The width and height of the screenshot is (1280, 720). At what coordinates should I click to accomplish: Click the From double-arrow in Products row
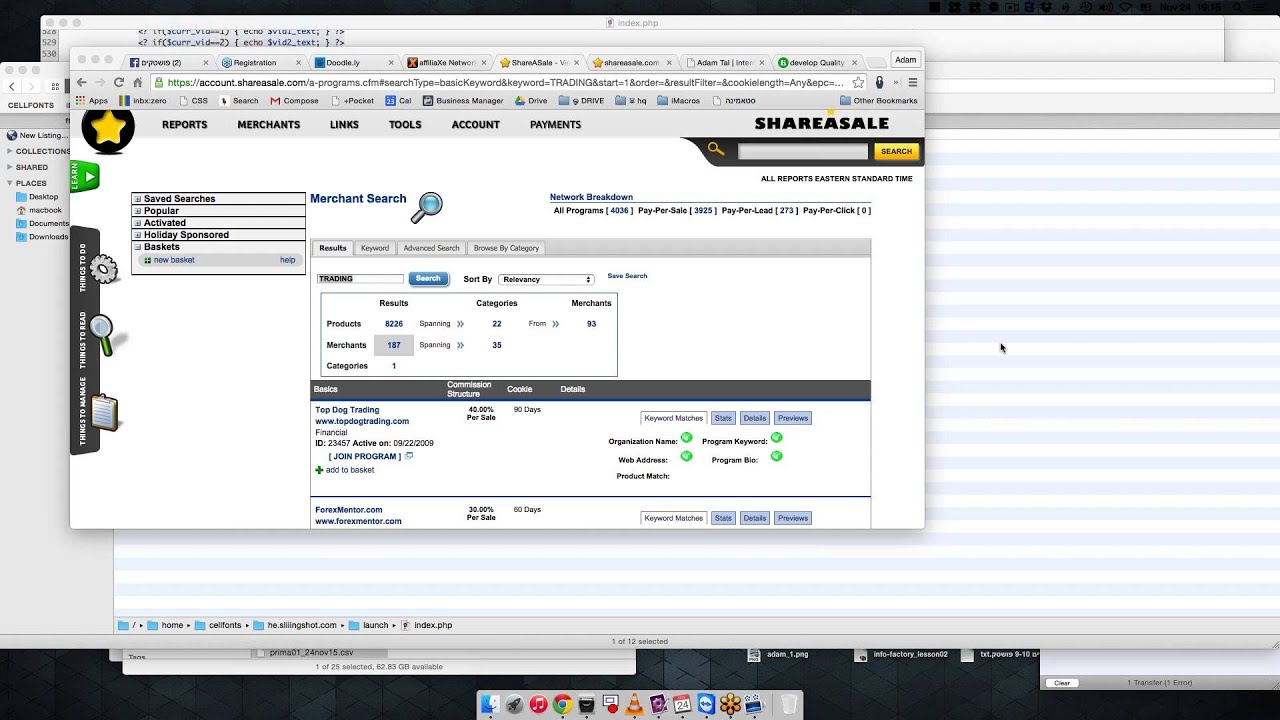555,324
